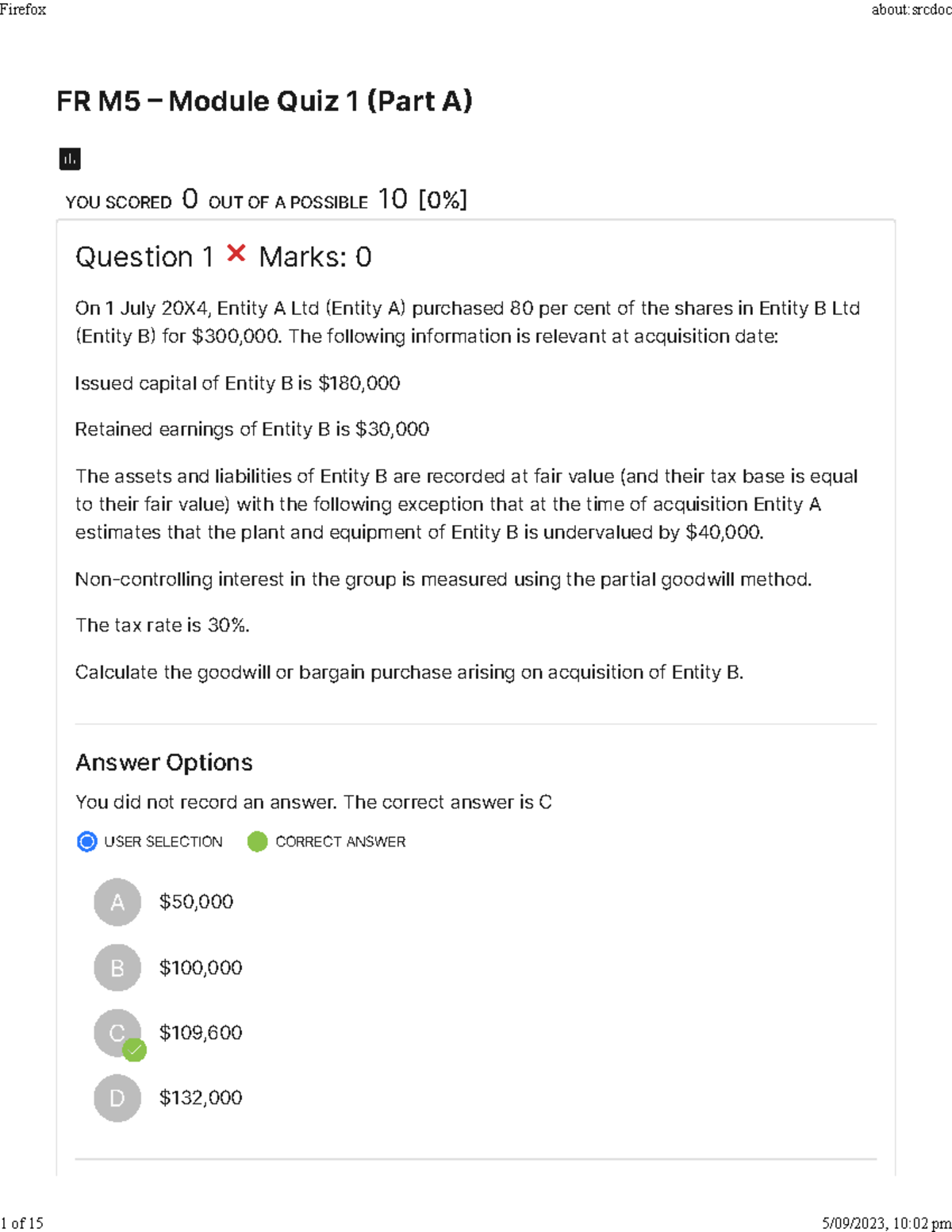Click the Answer Options heading
Viewport: 952px width, 1232px height.
pos(163,762)
